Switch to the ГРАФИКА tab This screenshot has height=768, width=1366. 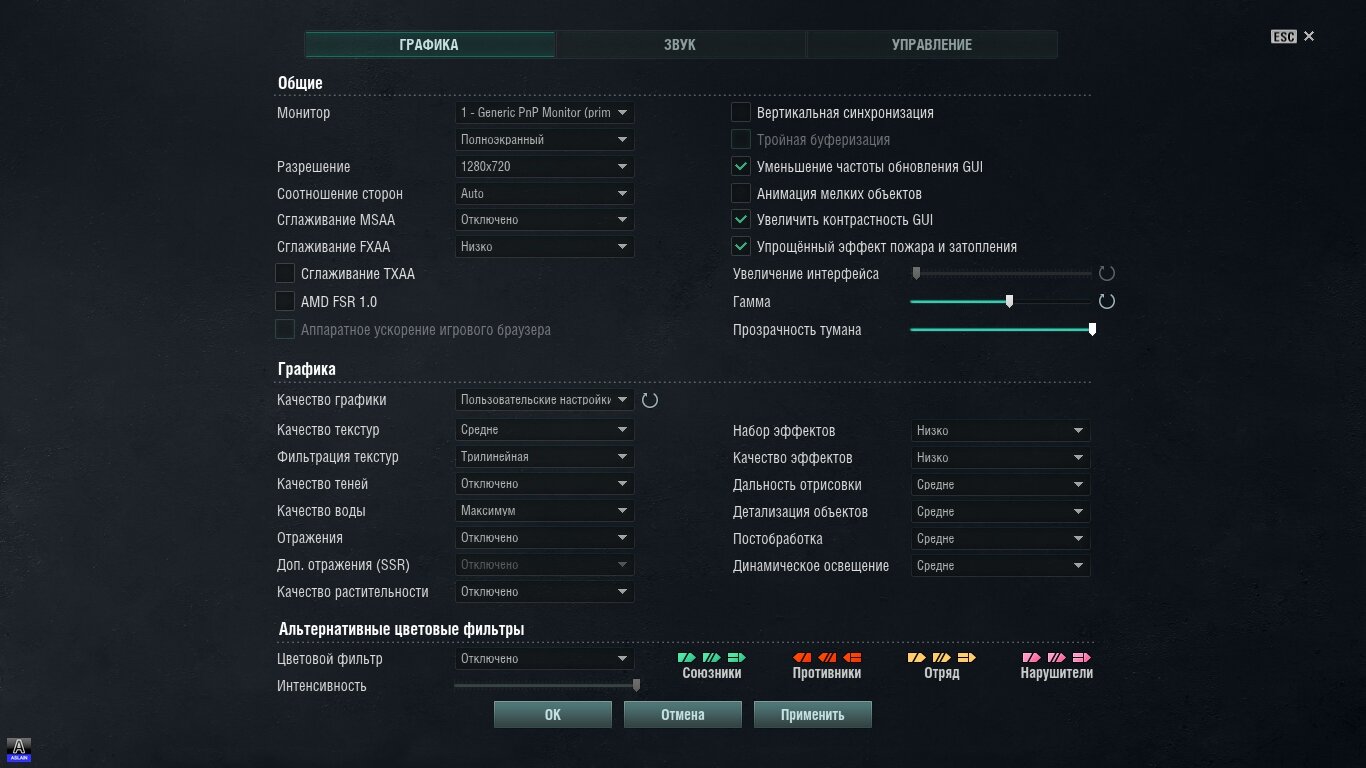[430, 45]
